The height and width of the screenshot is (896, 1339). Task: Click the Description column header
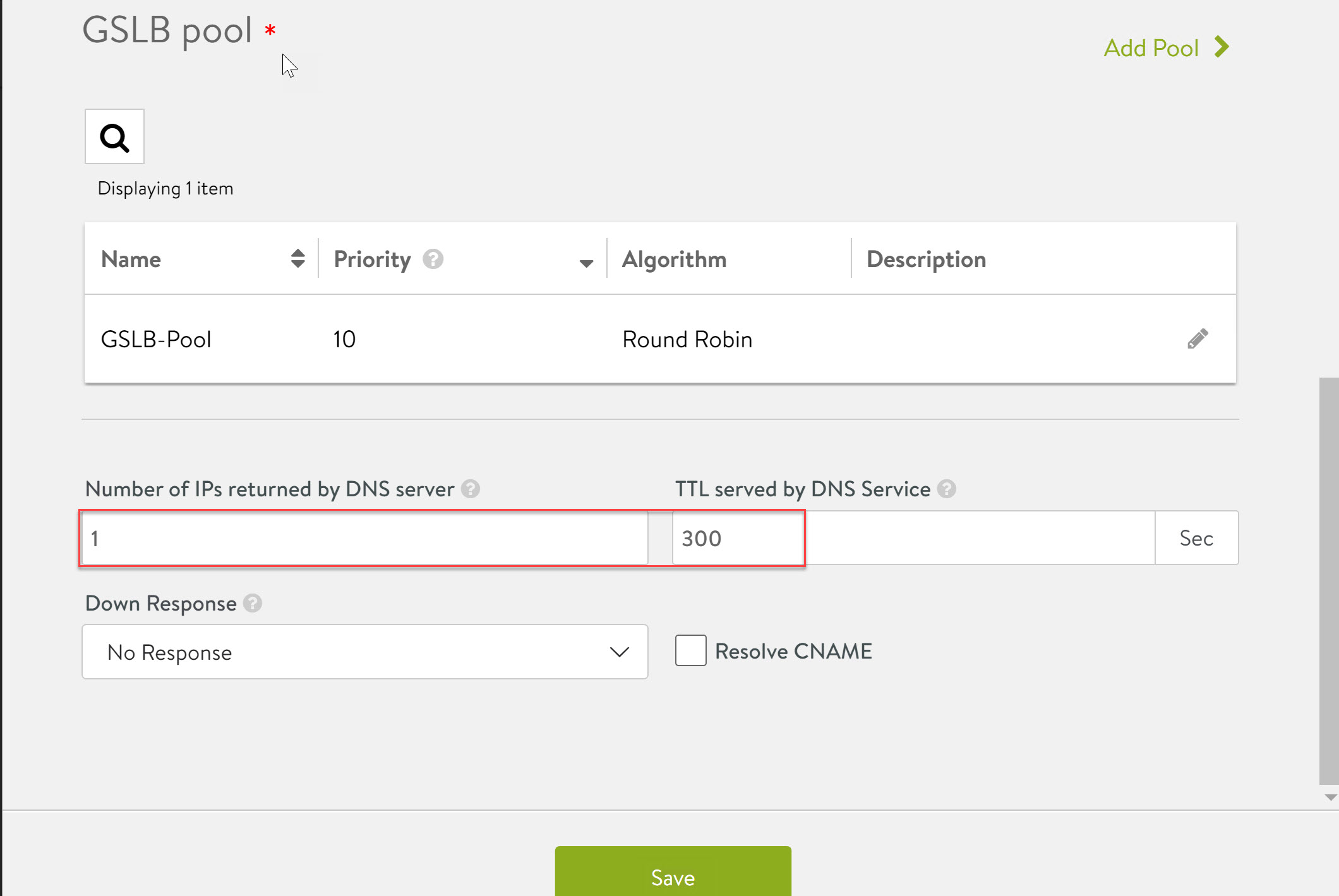(926, 259)
